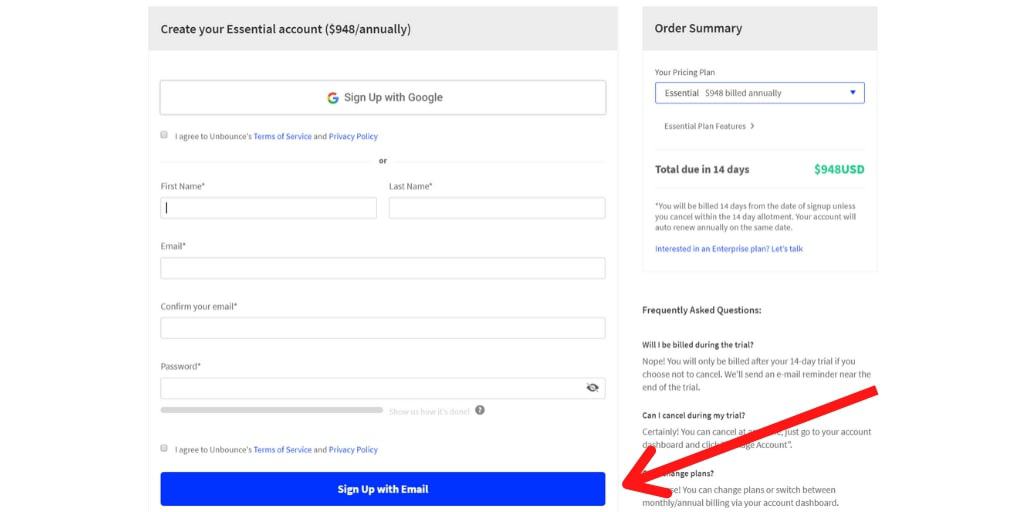
Task: Click the Sign Up with Google button
Action: coord(383,97)
